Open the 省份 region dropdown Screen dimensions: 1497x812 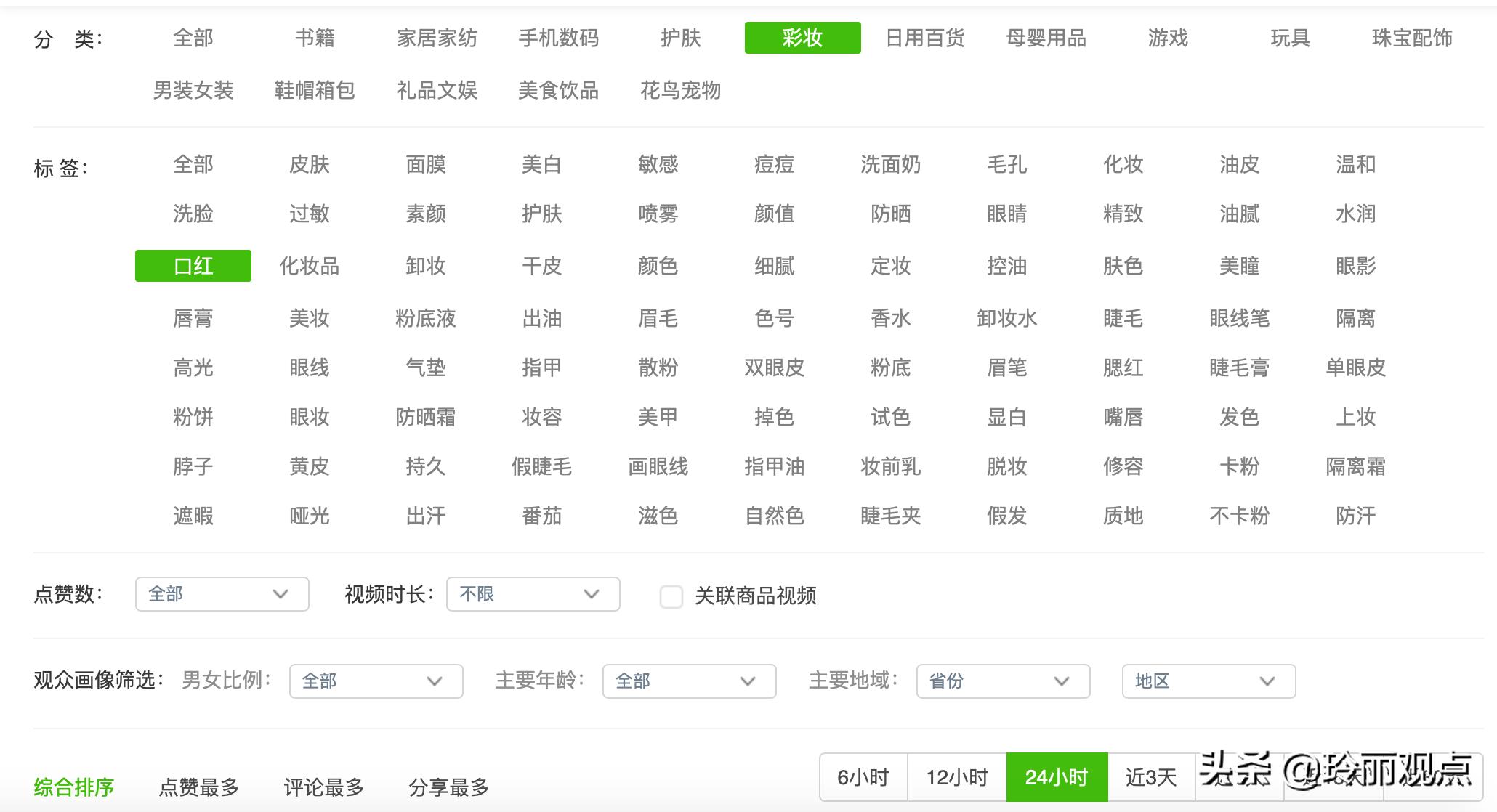pyautogui.click(x=1003, y=681)
